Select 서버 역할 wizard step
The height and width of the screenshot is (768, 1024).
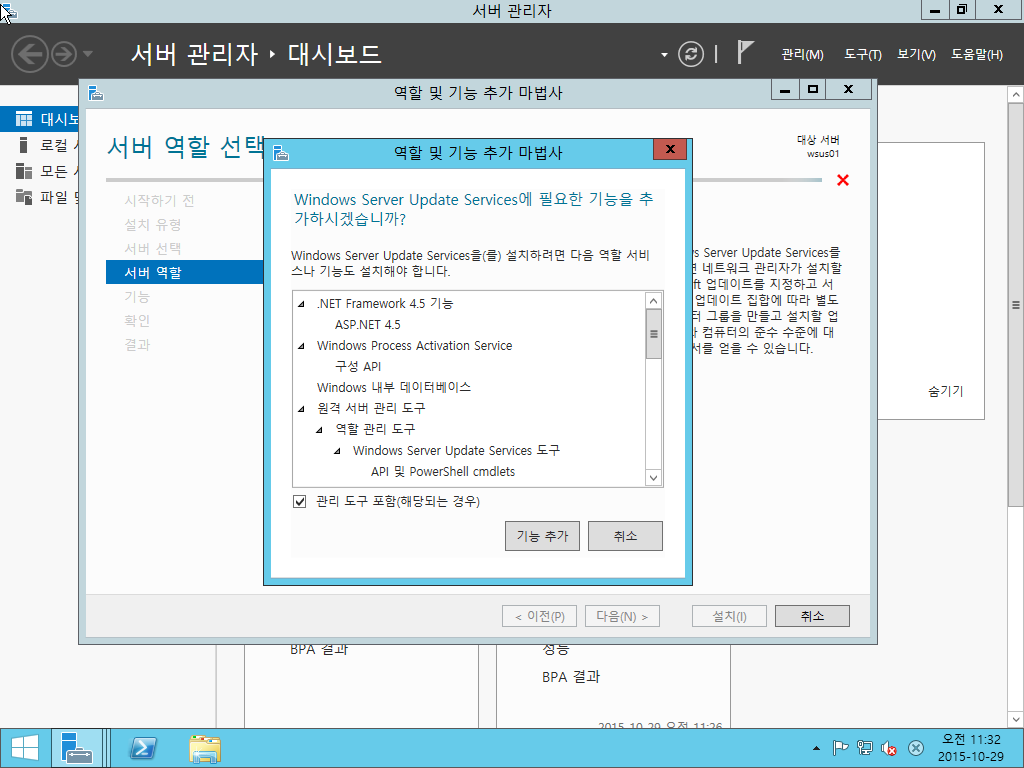pyautogui.click(x=185, y=272)
